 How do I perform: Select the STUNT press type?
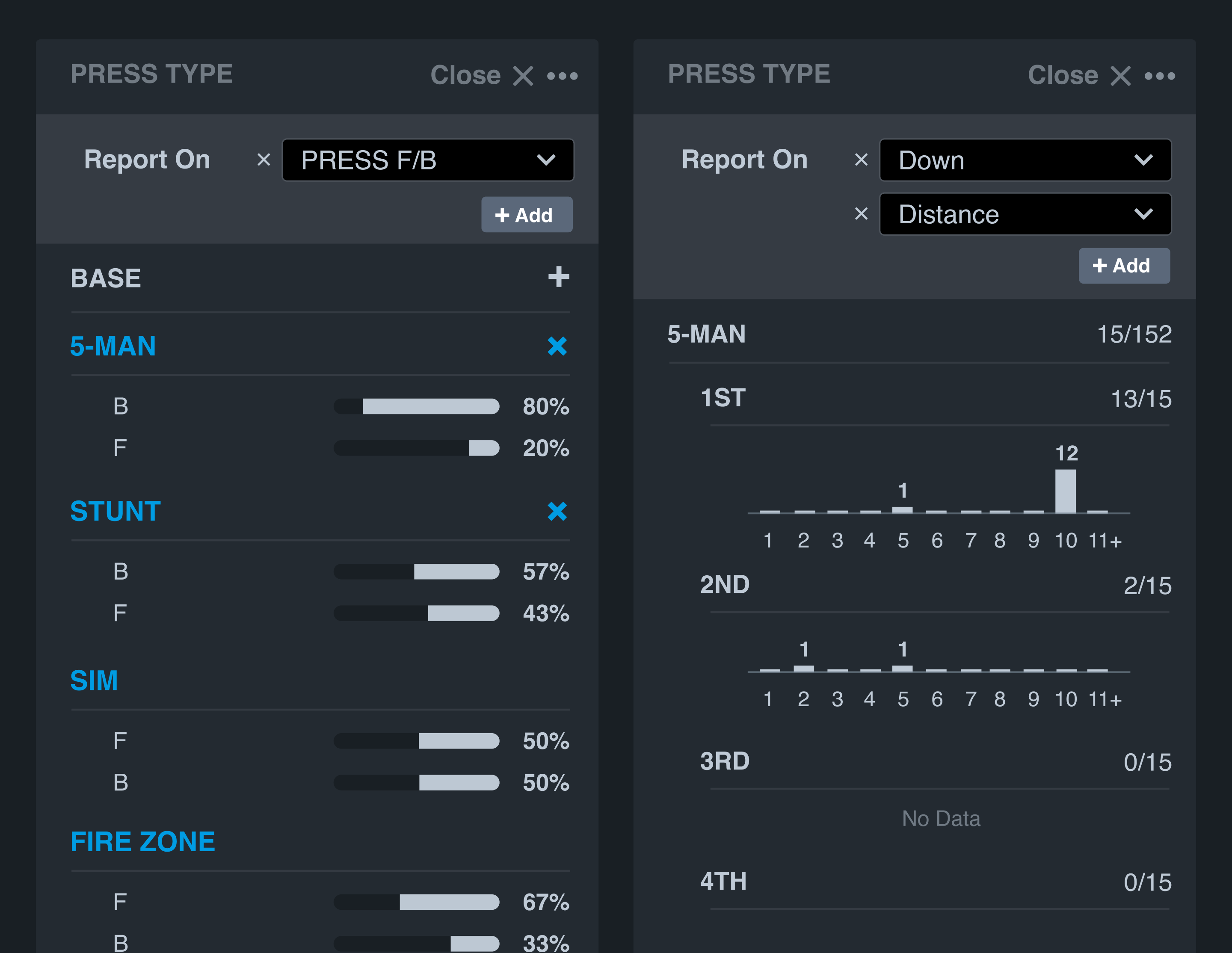point(115,512)
